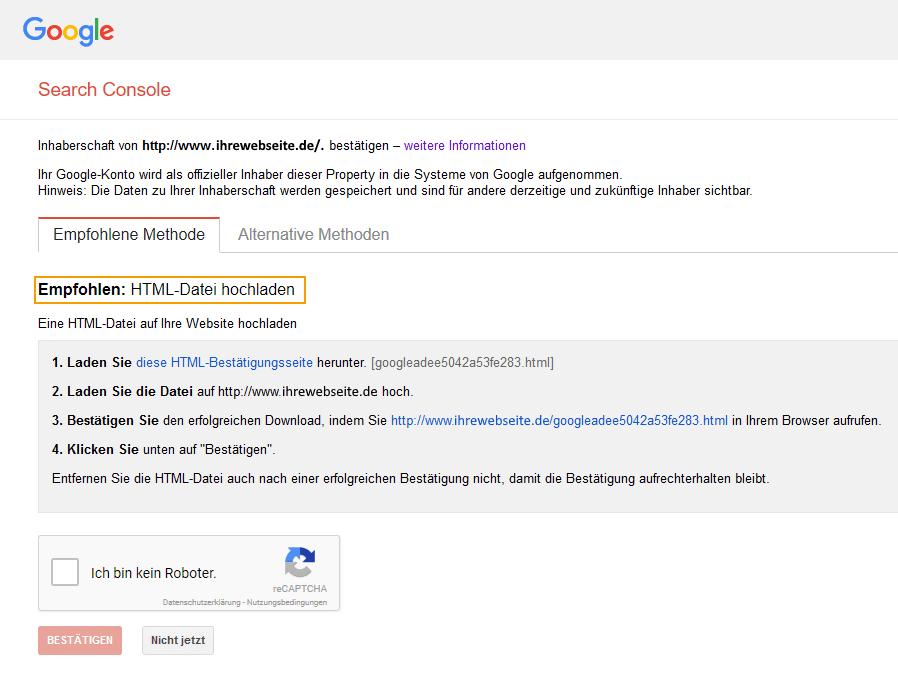Click the reCAPTCHA text label
Screen dimensions: 898x687
(x=300, y=589)
